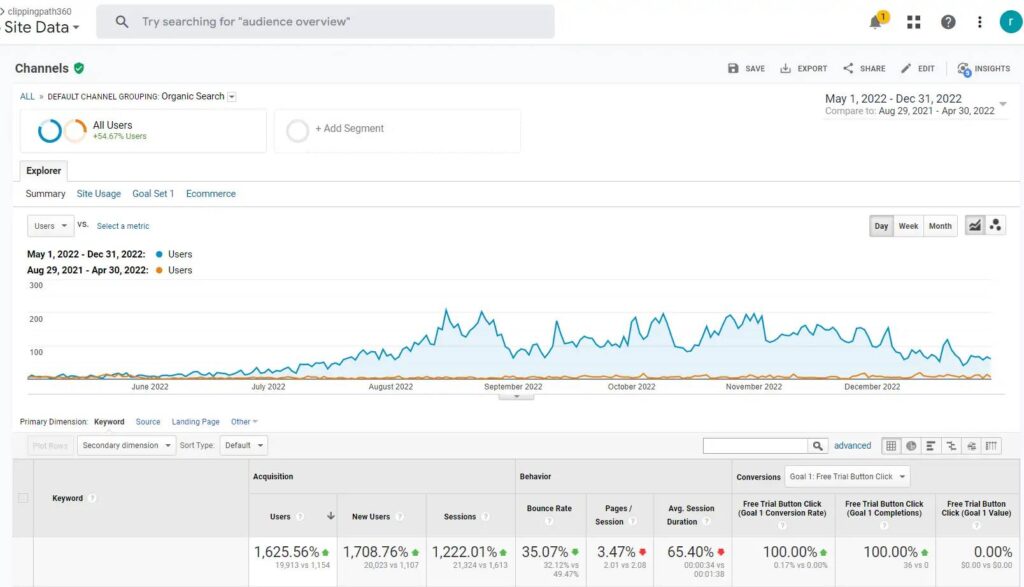Click the Export button
The height and width of the screenshot is (587, 1024).
coord(804,69)
